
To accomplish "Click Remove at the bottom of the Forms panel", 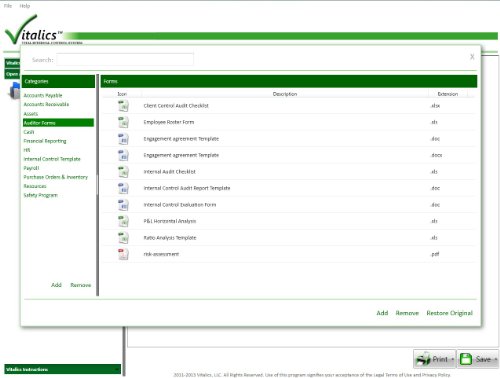I will pos(407,313).
